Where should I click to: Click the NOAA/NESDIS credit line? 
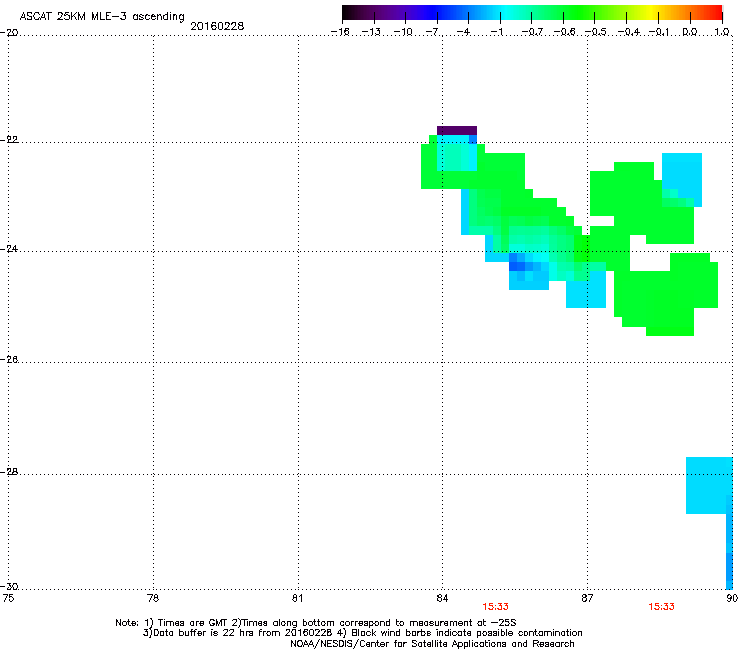pos(432,644)
